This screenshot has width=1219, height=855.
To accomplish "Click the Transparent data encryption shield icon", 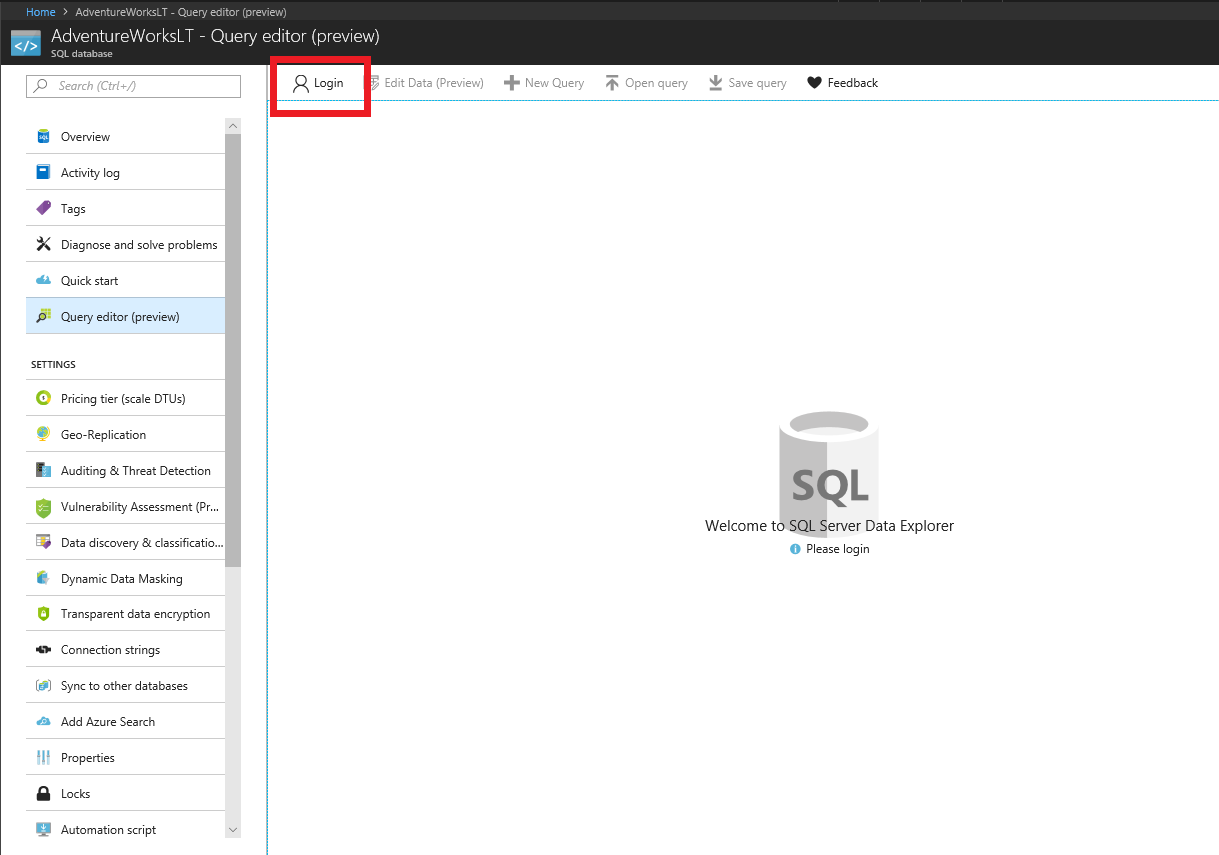I will (43, 614).
